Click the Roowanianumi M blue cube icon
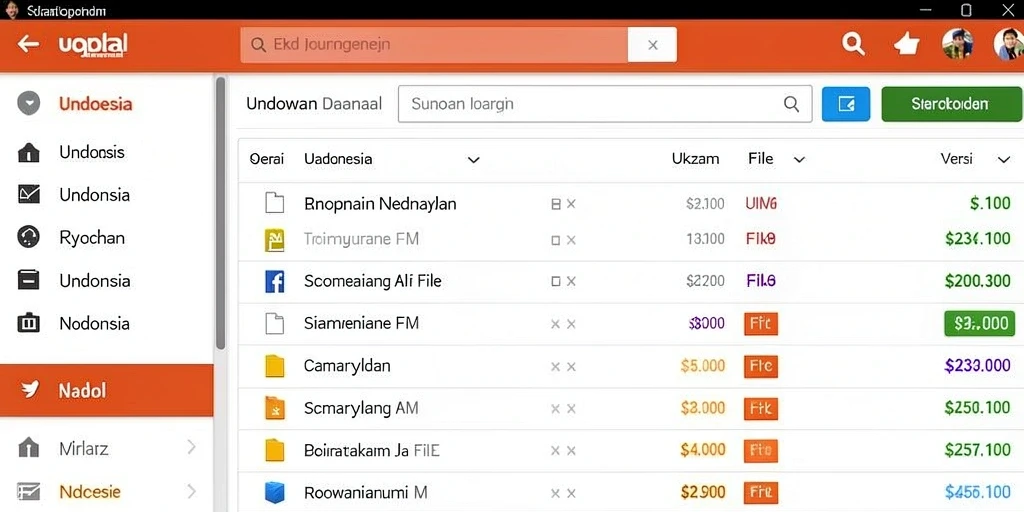This screenshot has height=512, width=1024. point(274,492)
